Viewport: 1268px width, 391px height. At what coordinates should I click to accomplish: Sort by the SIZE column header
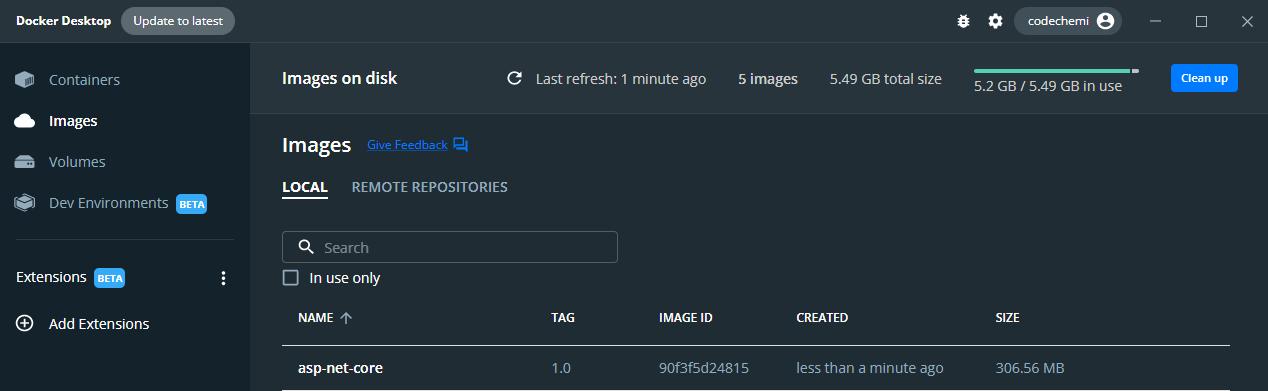pos(1008,318)
